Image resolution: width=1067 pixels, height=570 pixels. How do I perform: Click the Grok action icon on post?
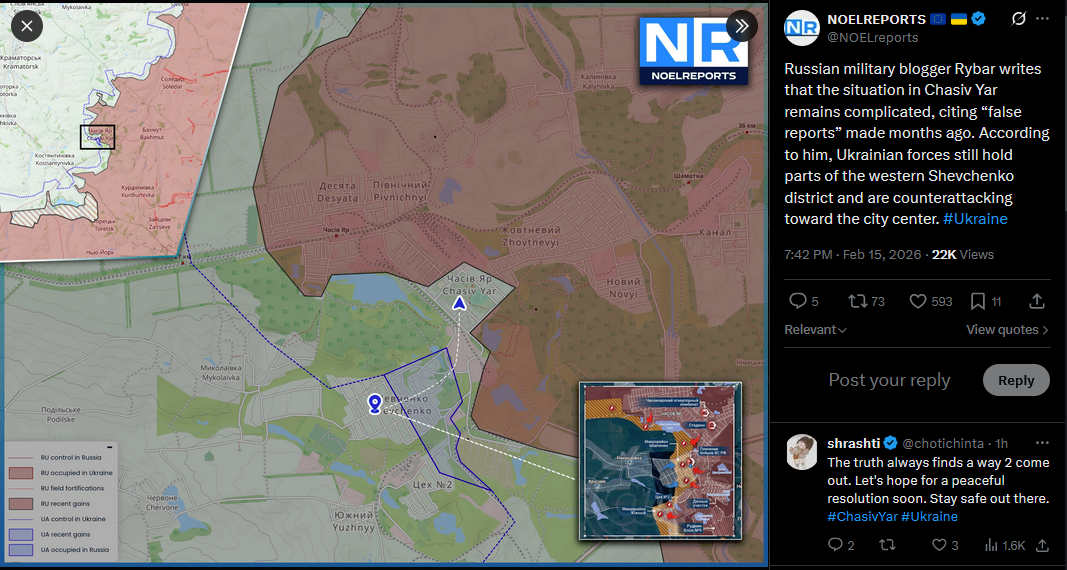(1018, 19)
